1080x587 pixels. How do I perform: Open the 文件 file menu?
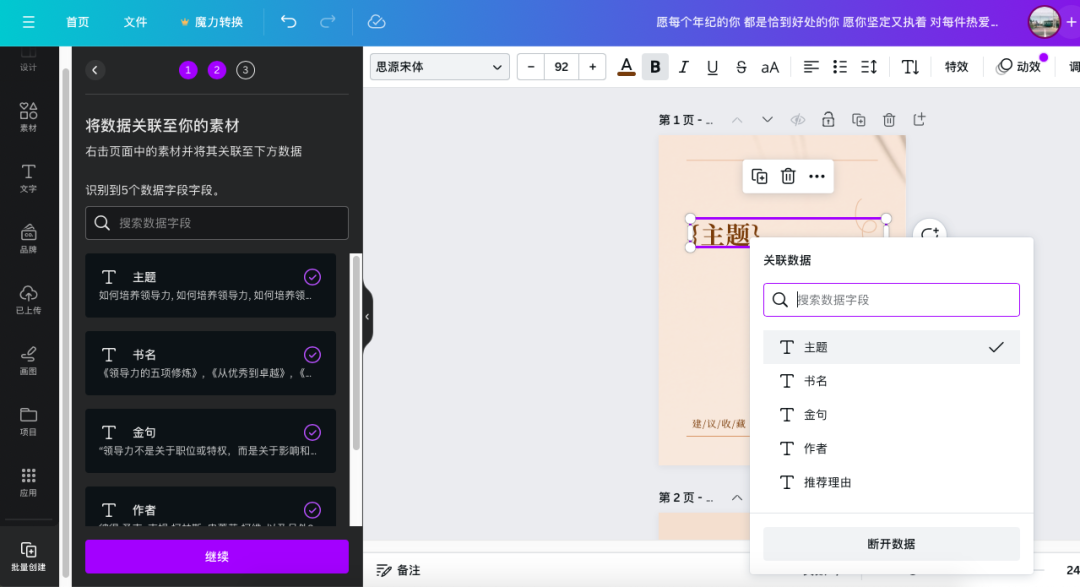point(135,22)
